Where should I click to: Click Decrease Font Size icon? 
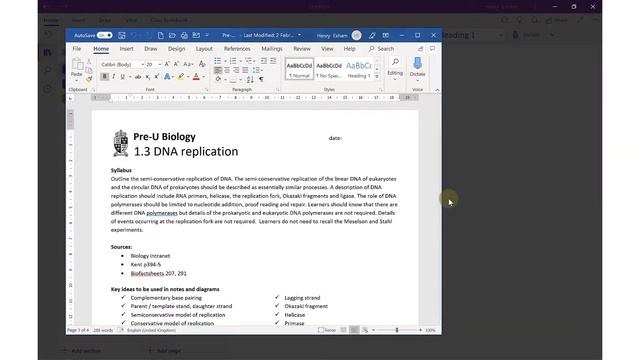click(176, 64)
